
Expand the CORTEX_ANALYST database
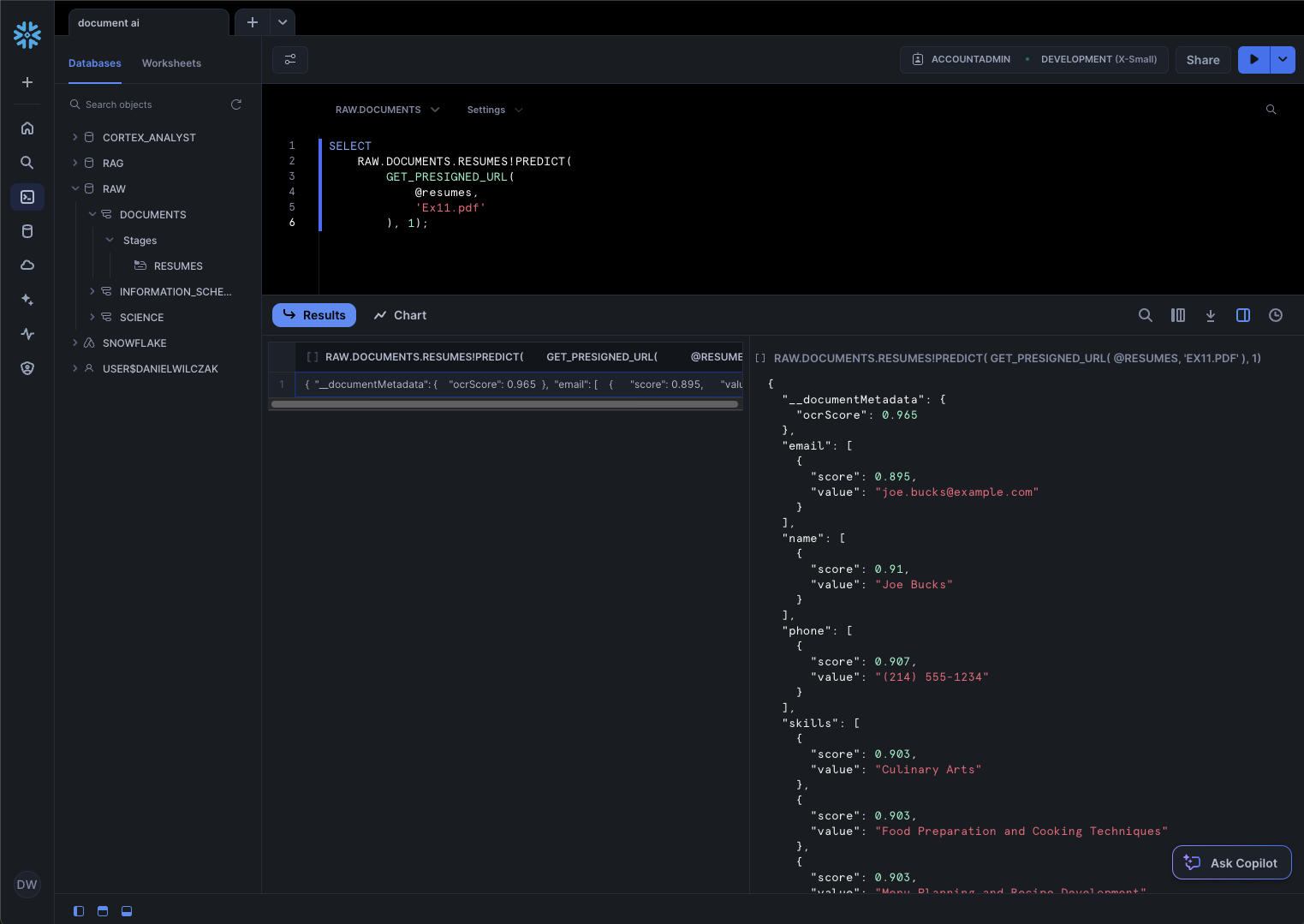click(x=75, y=137)
